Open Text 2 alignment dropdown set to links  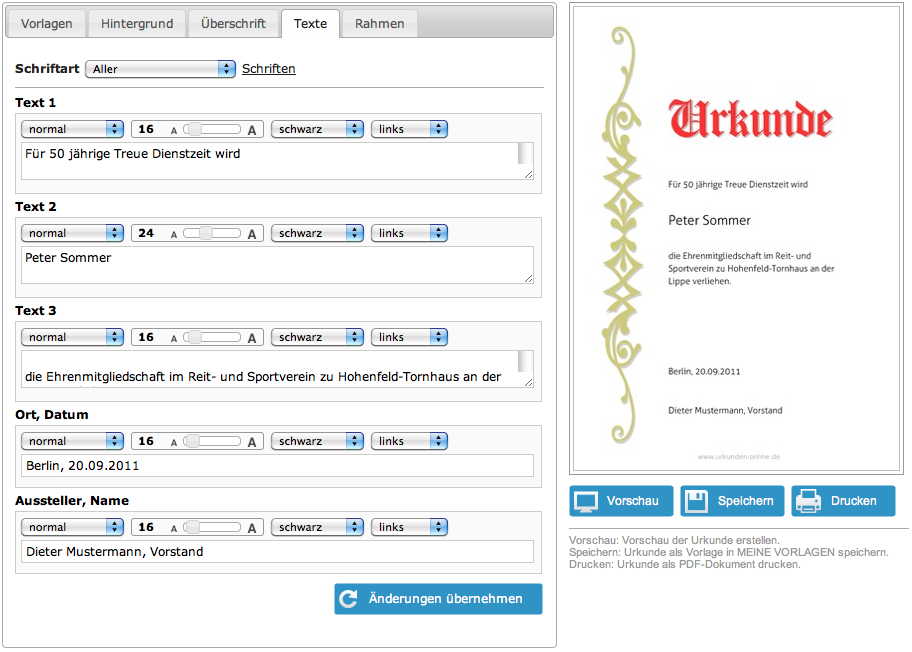point(409,233)
